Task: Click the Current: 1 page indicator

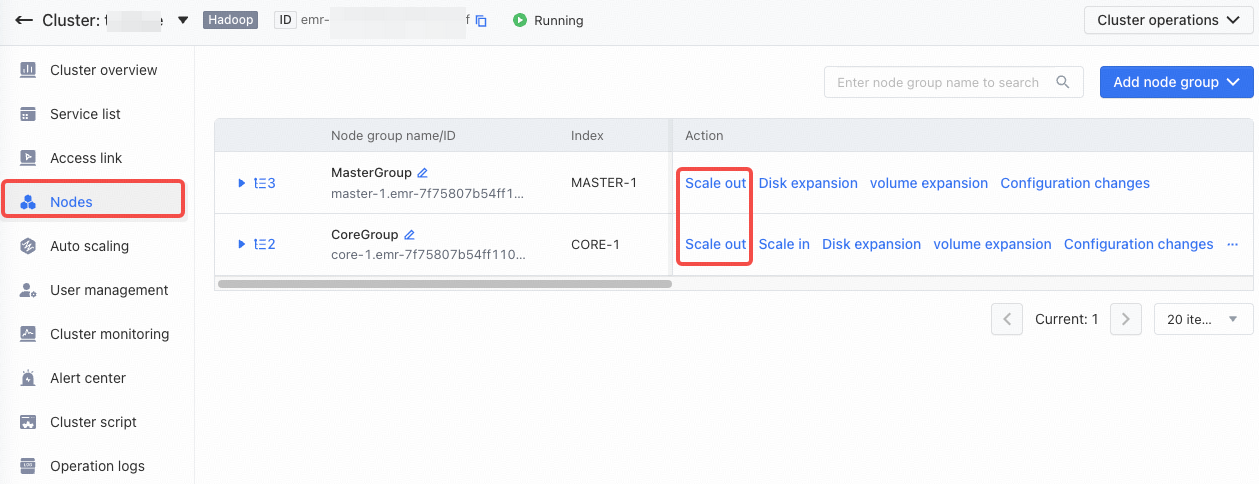Action: (1066, 319)
